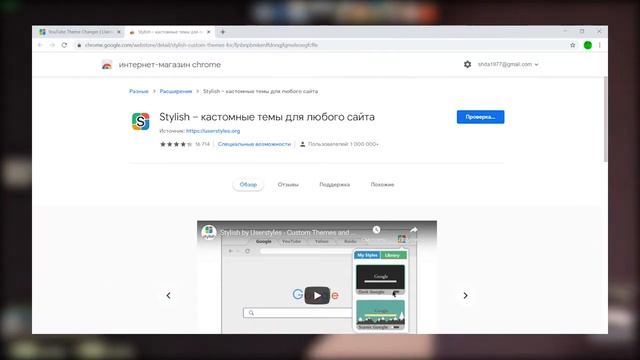
Task: Switch to the Отзывы tab
Action: pos(288,184)
